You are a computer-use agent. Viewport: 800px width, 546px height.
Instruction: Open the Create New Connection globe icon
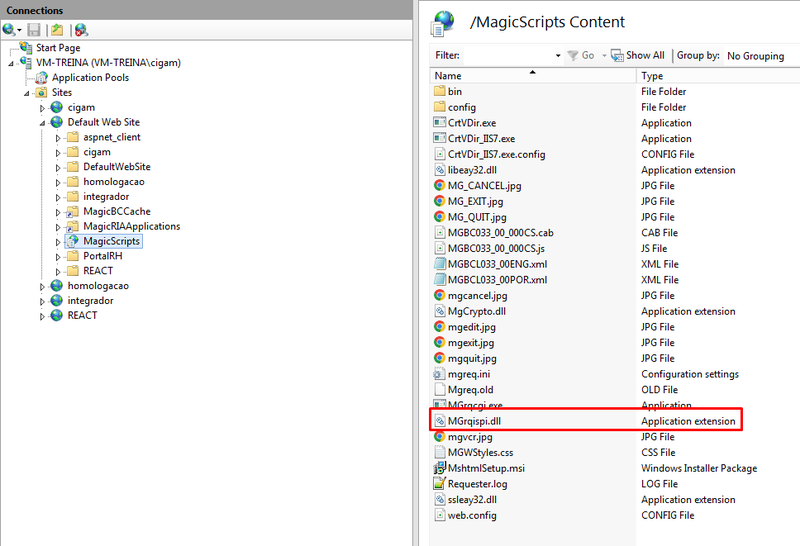point(9,30)
